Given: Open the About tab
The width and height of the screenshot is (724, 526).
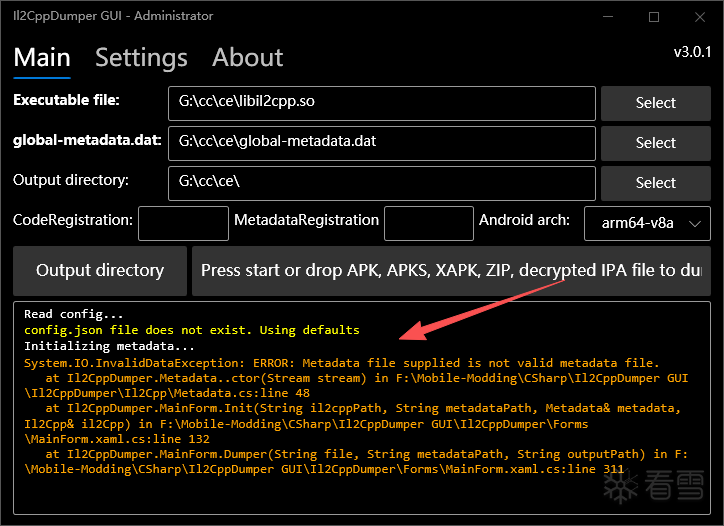Looking at the screenshot, I should (x=248, y=58).
